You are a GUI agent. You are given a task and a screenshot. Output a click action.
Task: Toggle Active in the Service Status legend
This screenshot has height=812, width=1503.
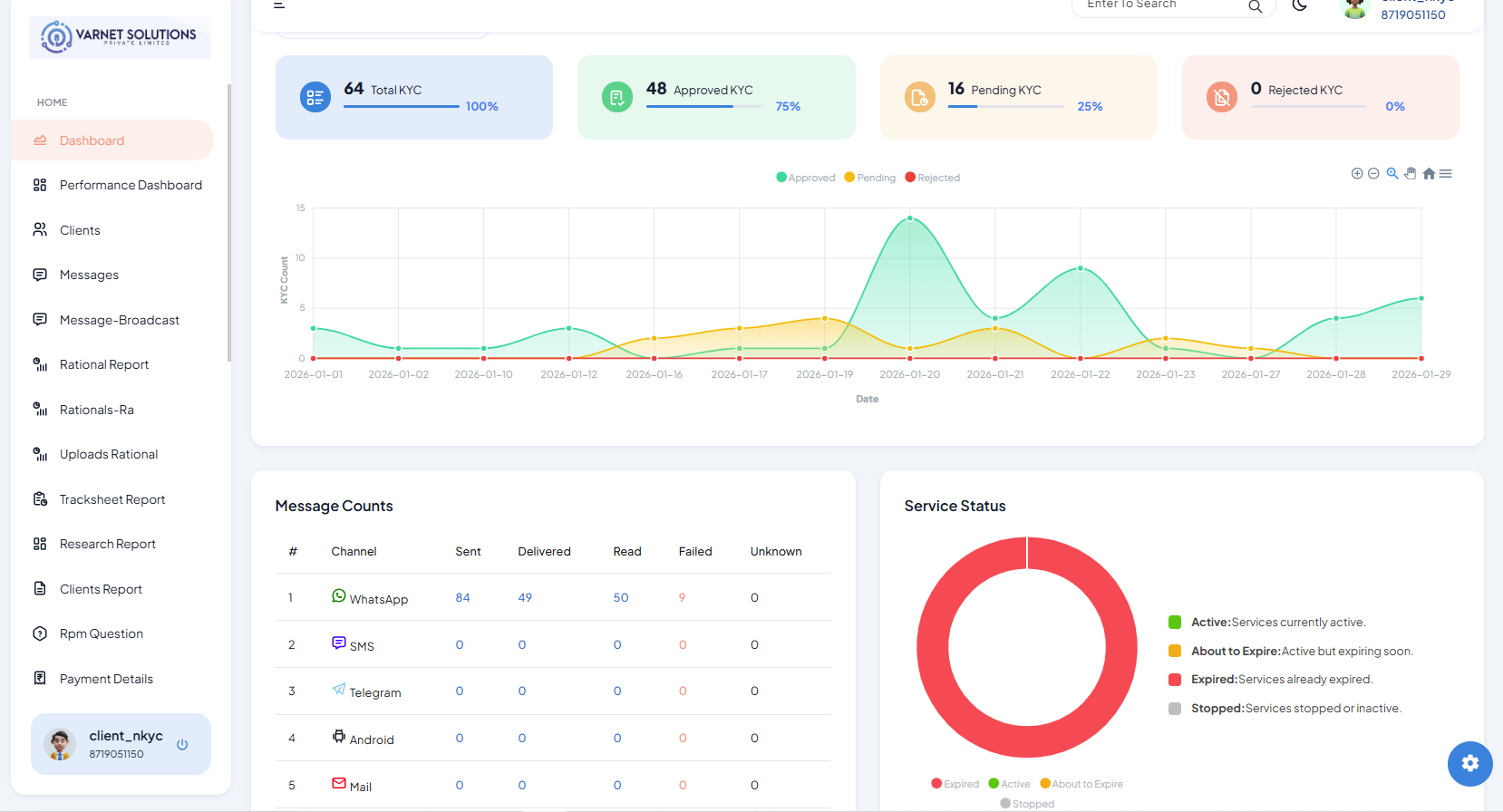tap(1009, 784)
